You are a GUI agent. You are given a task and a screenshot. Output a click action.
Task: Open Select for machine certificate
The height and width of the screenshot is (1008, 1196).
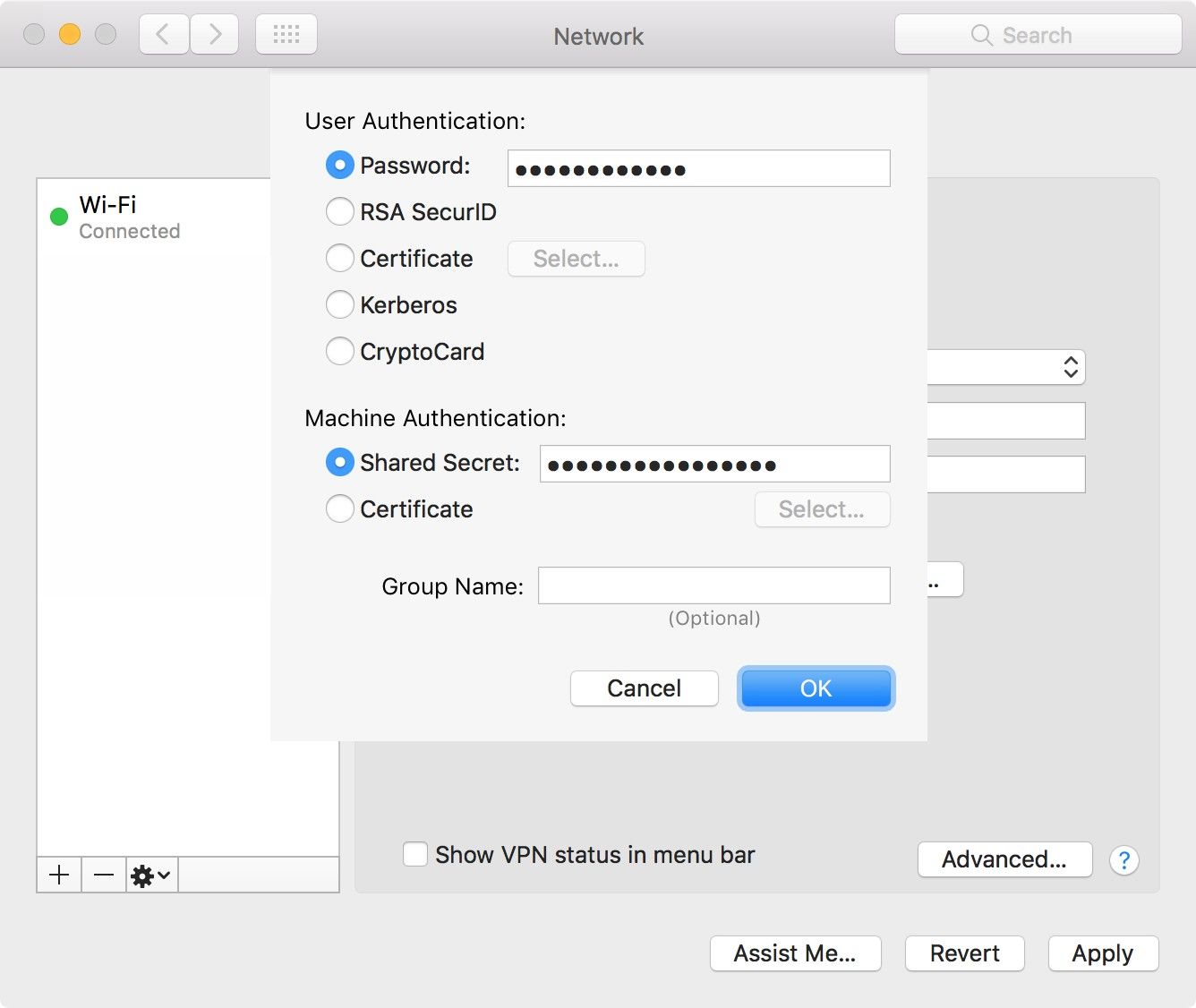pos(822,509)
